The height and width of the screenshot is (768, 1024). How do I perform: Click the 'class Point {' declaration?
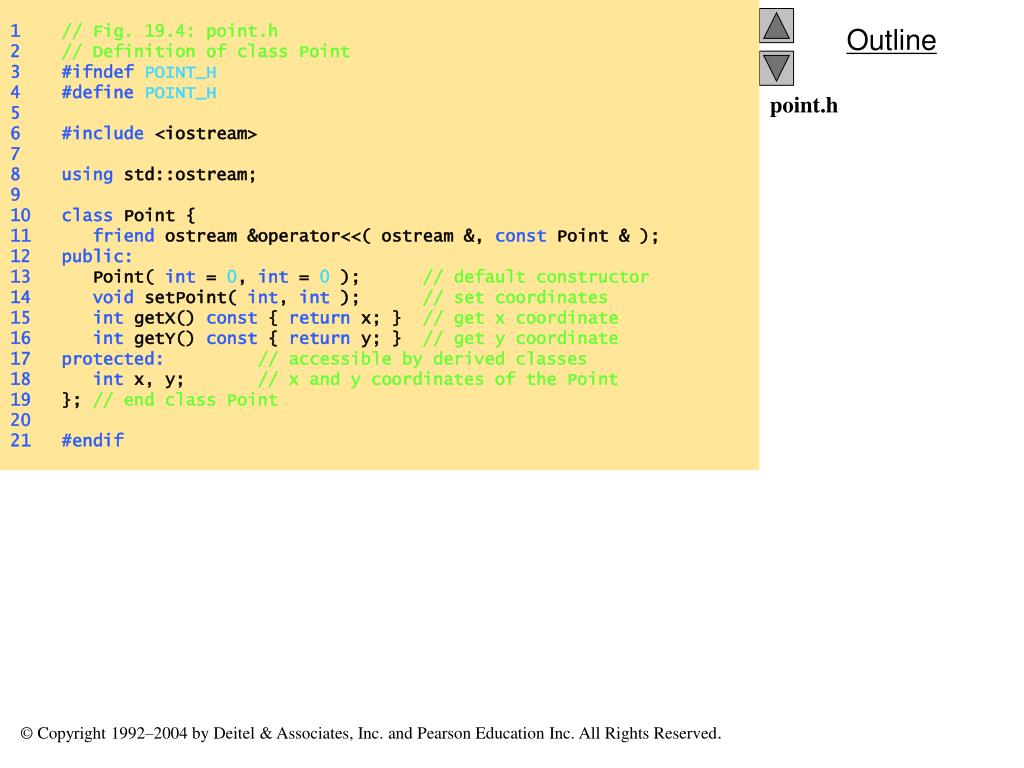(128, 216)
